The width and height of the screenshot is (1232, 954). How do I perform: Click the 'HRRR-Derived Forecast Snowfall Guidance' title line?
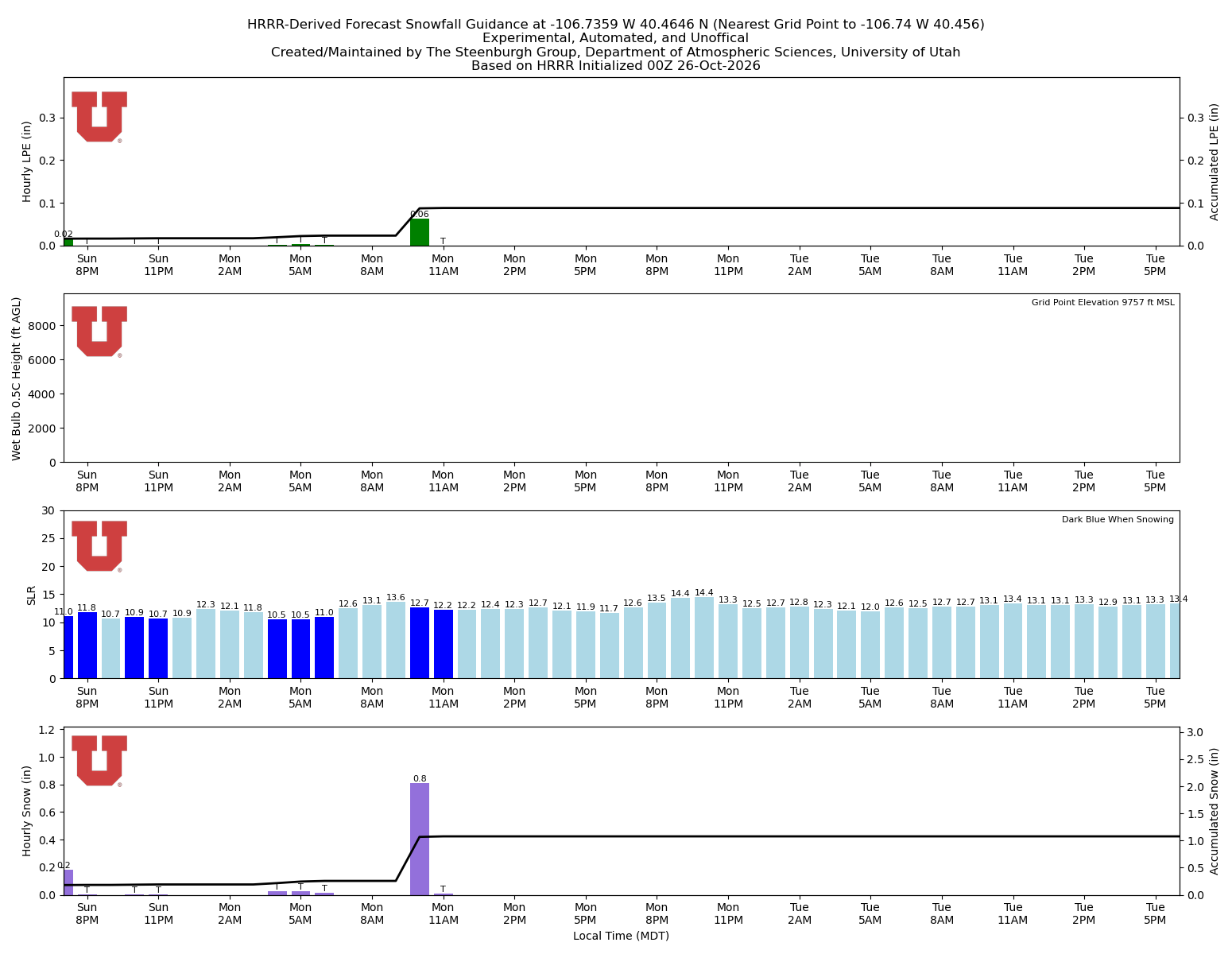coord(616,25)
